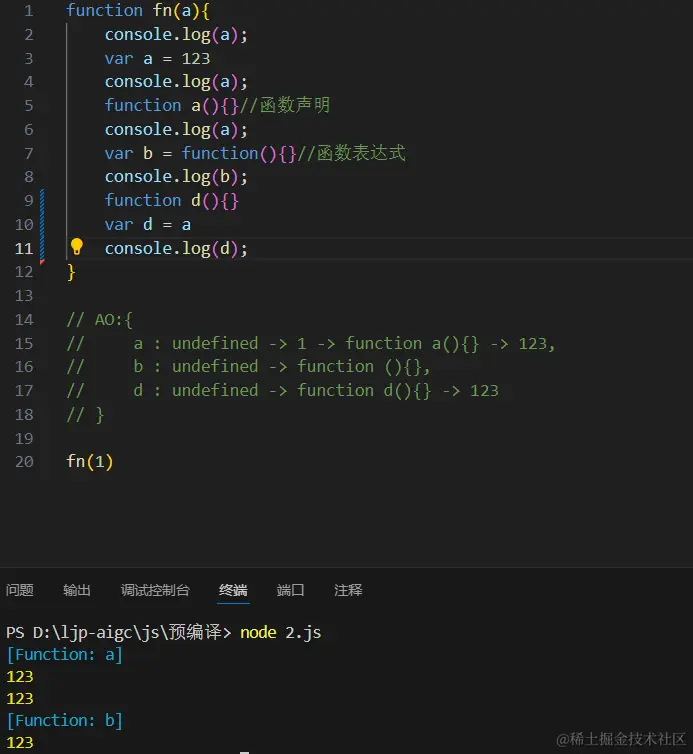
Task: Open the 输出 panel tab
Action: click(77, 590)
